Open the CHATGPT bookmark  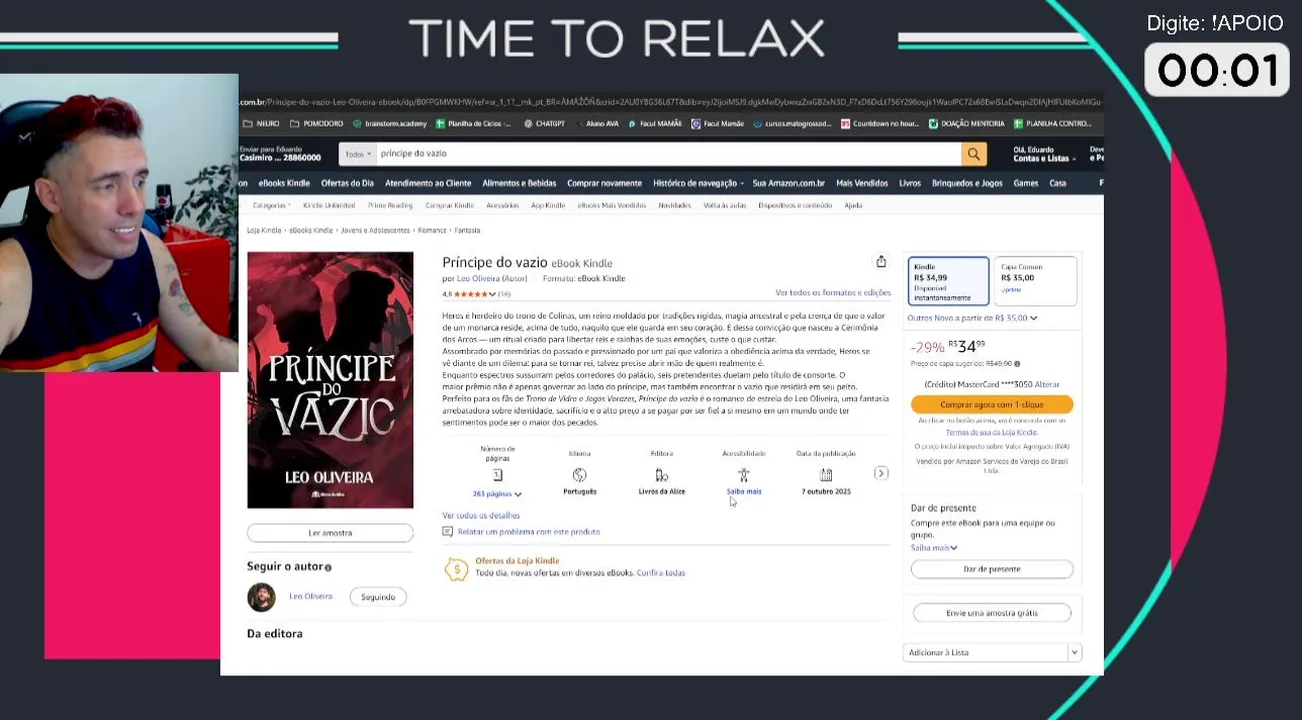tap(544, 124)
